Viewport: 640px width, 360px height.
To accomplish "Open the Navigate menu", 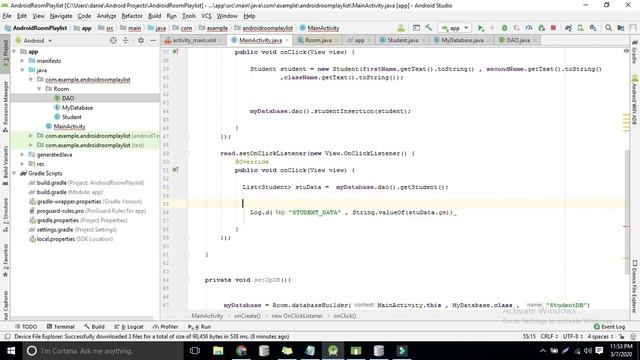I will [61, 16].
